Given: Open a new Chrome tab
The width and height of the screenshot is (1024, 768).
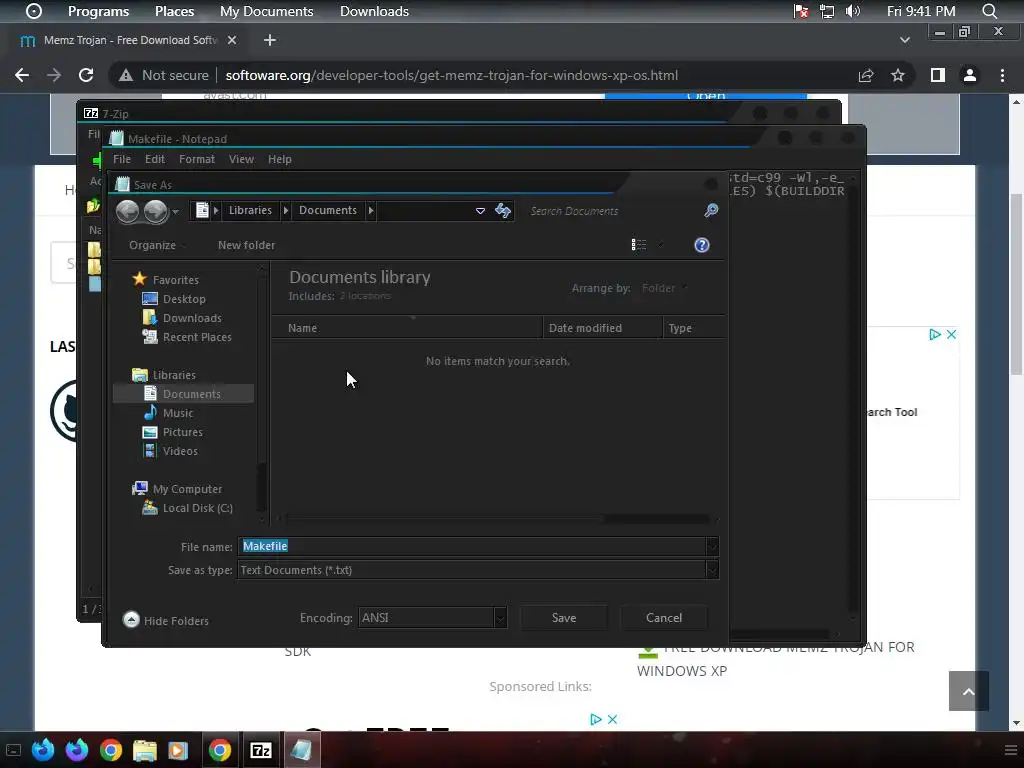Looking at the screenshot, I should [x=270, y=40].
